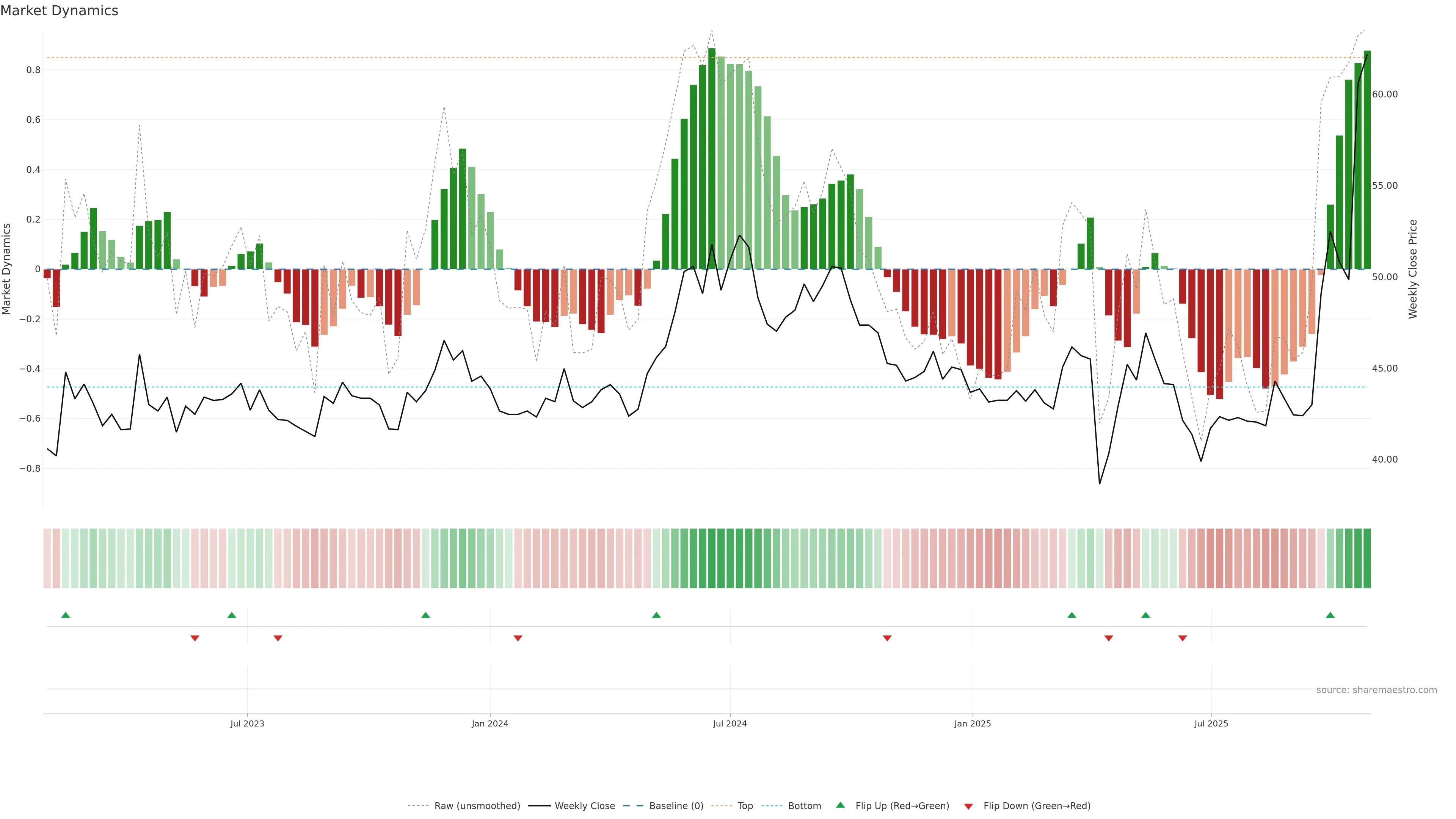Click the 60.00 tick on the price axis
Image resolution: width=1456 pixels, height=819 pixels.
(x=1384, y=94)
